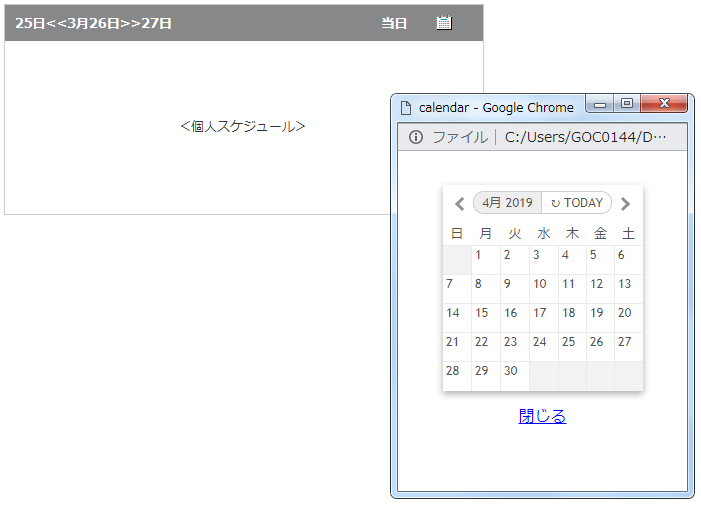Screen dimensions: 701x505
Task: Close the calendar popup window
Action: click(664, 104)
